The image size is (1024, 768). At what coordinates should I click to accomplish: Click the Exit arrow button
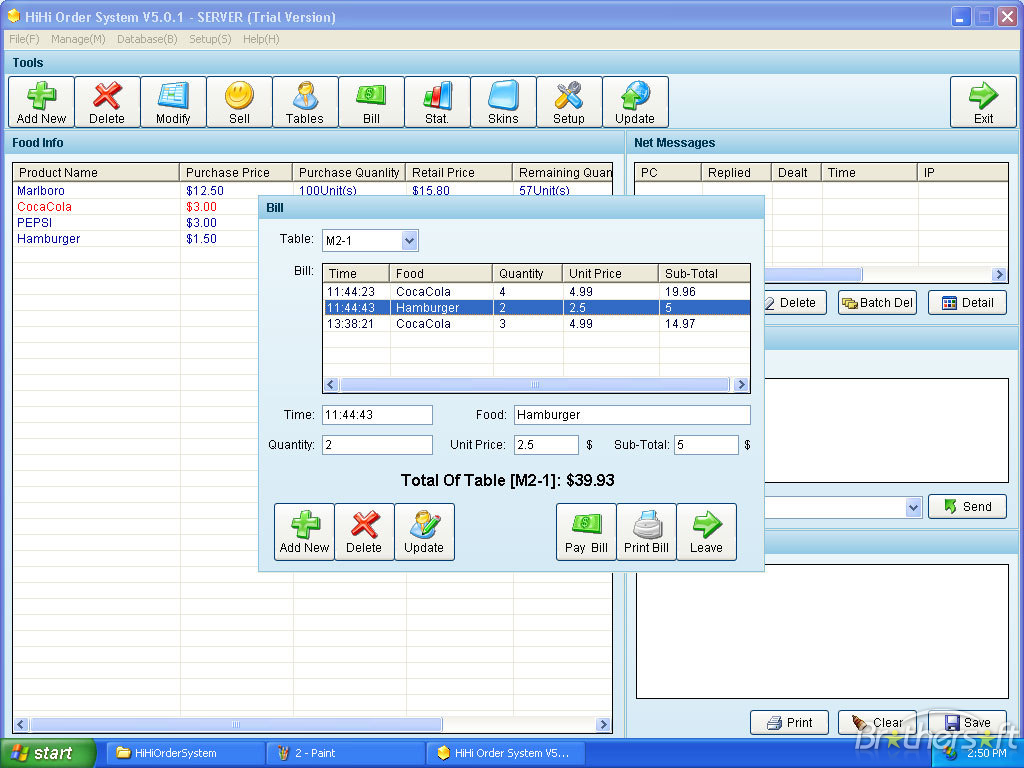pos(983,102)
